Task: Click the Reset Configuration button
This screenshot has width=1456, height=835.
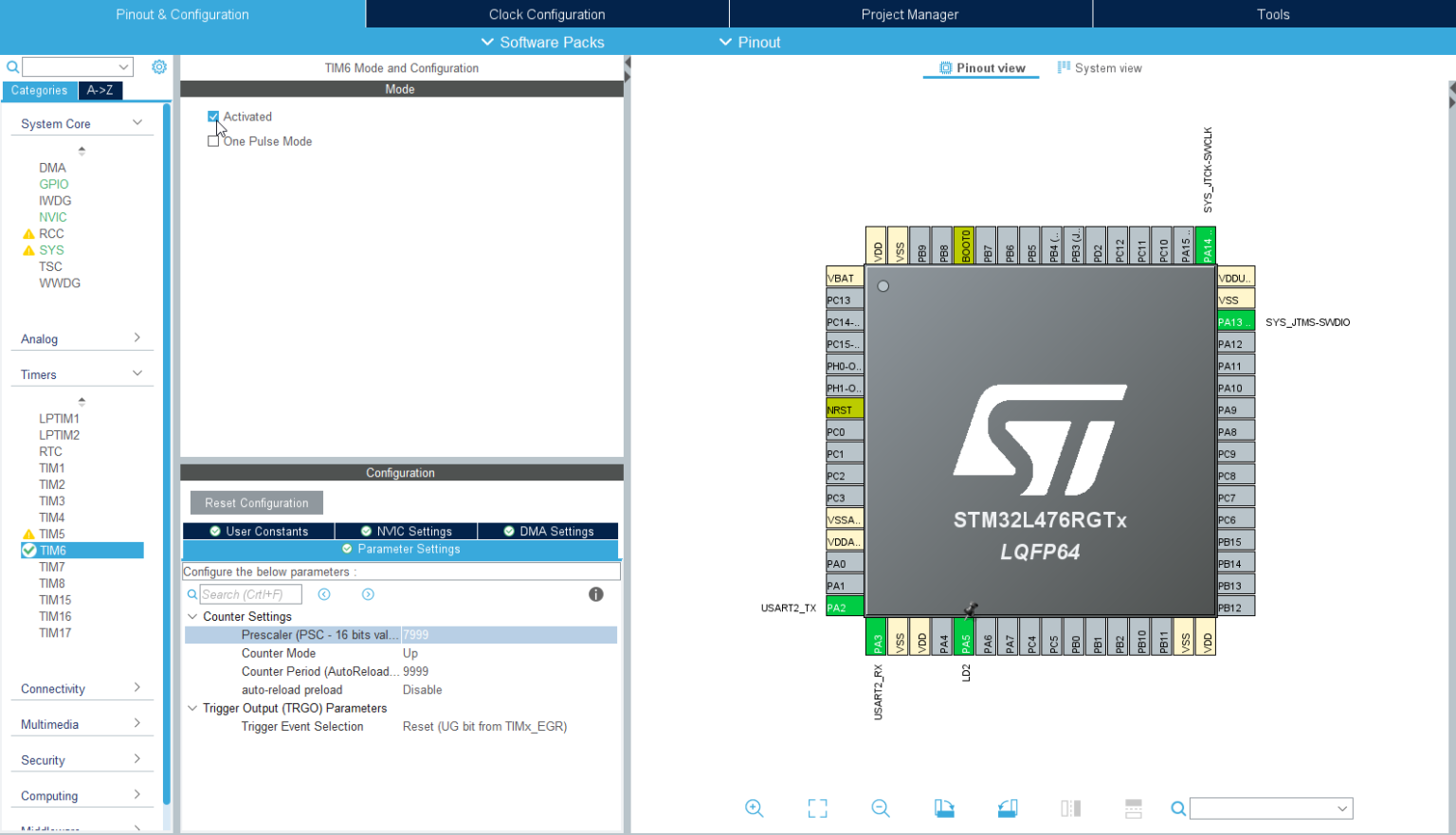Action: coord(256,502)
